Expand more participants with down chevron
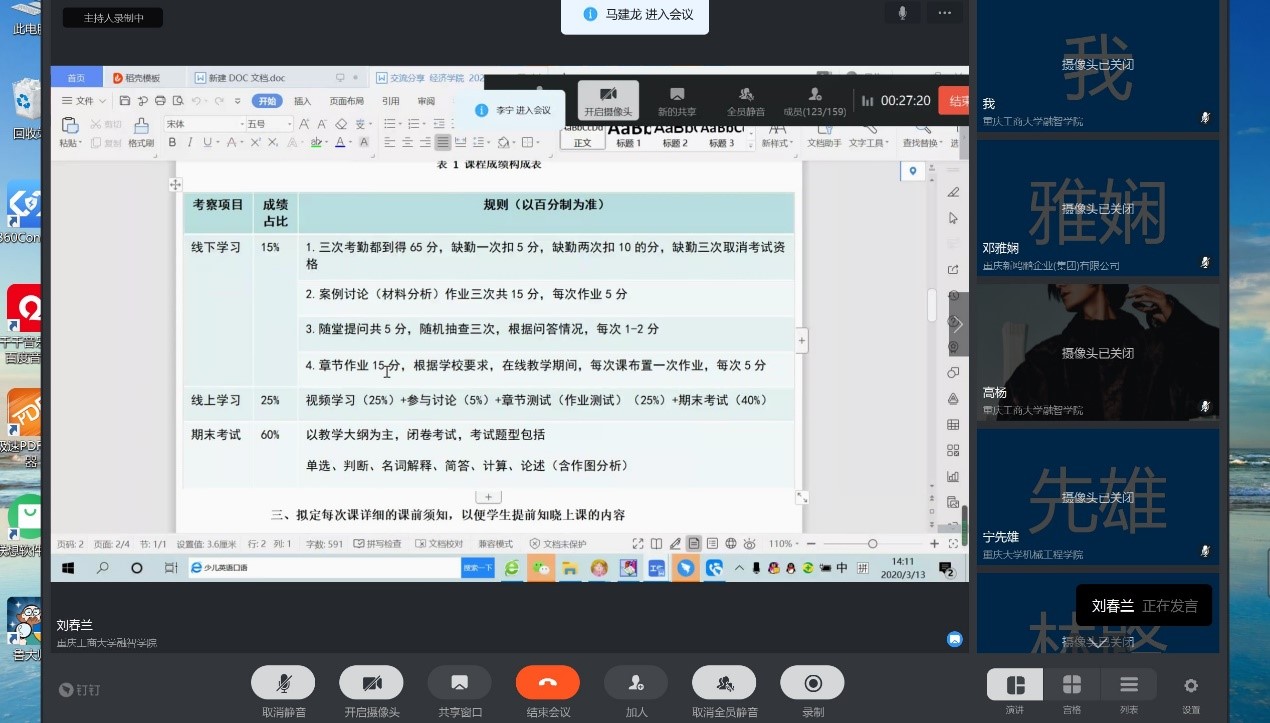The height and width of the screenshot is (723, 1270). [1097, 643]
